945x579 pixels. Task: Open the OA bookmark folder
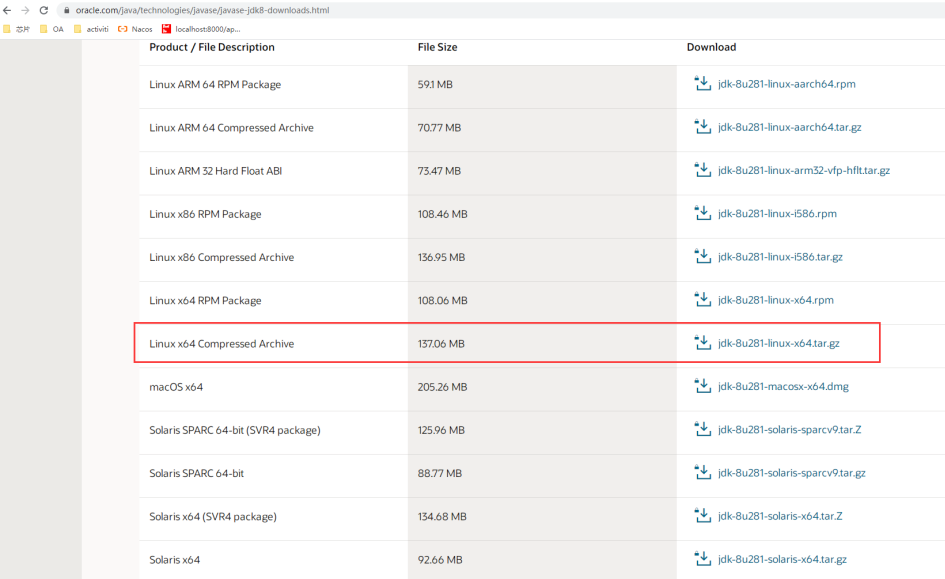click(x=52, y=29)
